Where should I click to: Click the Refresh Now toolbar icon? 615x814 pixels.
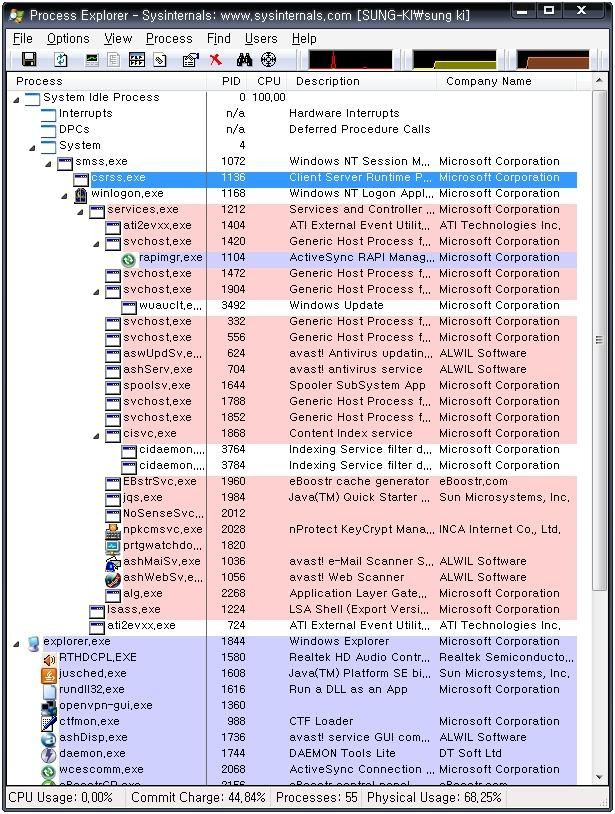pos(61,60)
